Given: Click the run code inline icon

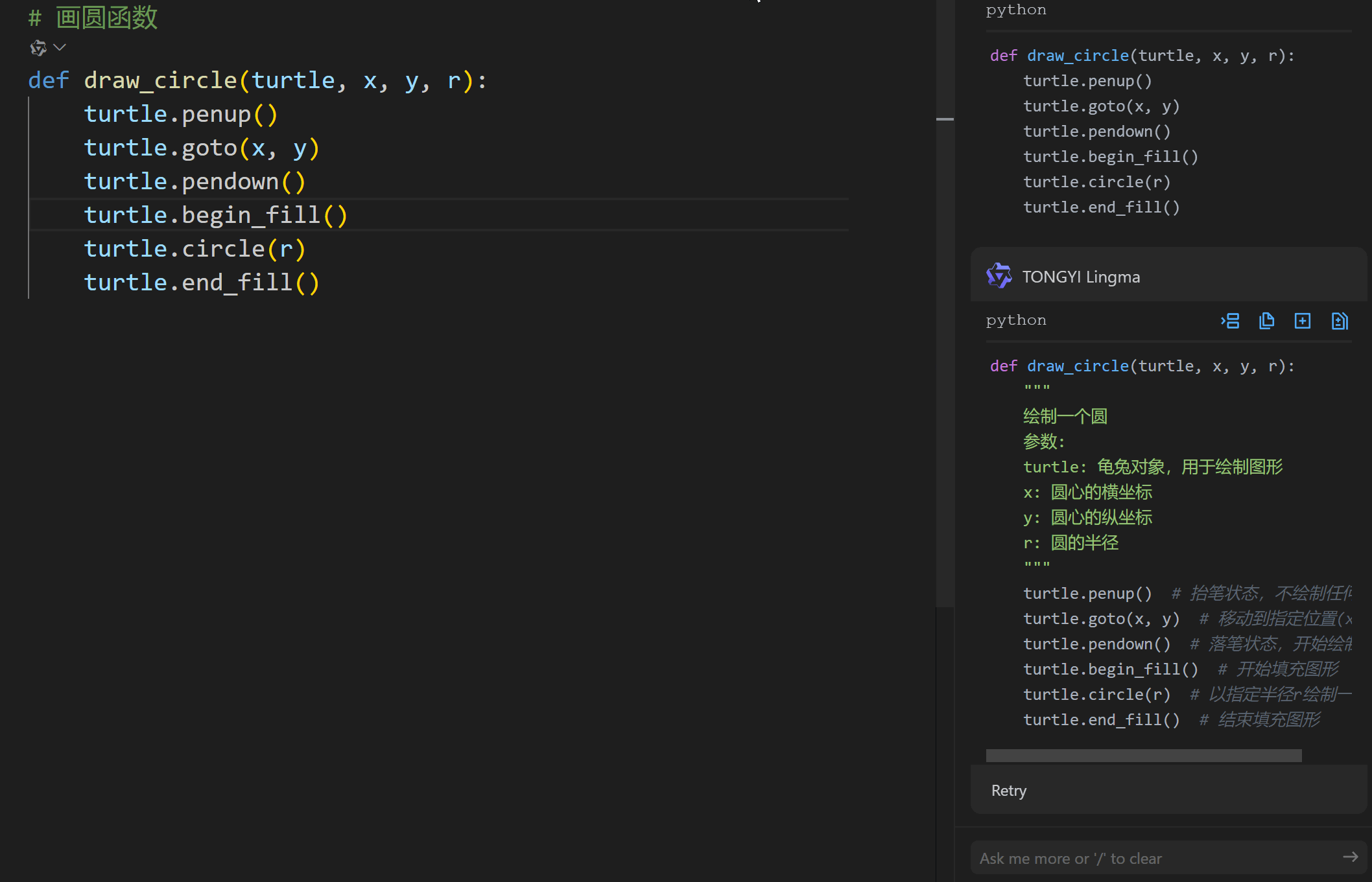Looking at the screenshot, I should click(1229, 320).
